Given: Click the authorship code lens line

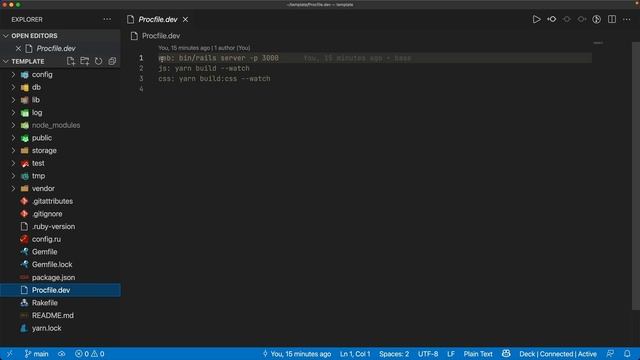Looking at the screenshot, I should point(204,48).
